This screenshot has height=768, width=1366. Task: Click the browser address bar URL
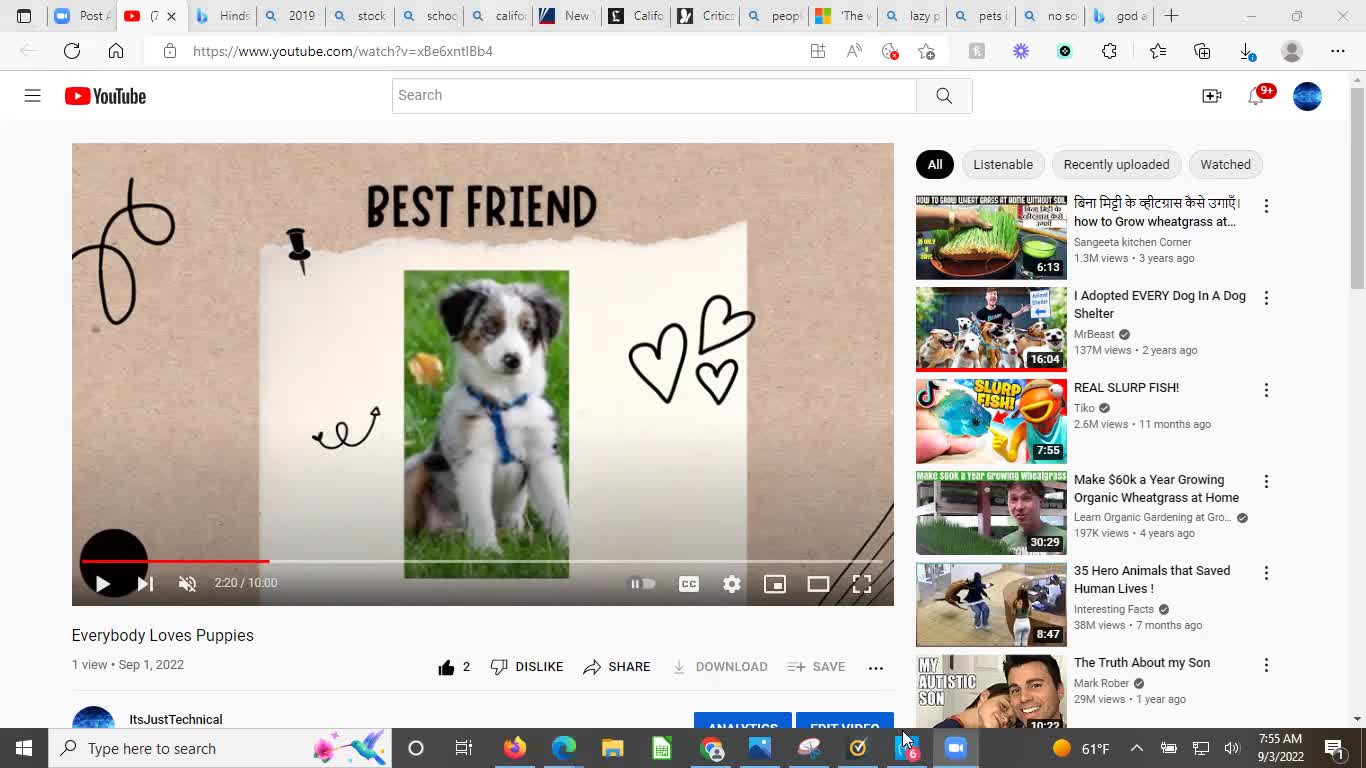pos(343,51)
